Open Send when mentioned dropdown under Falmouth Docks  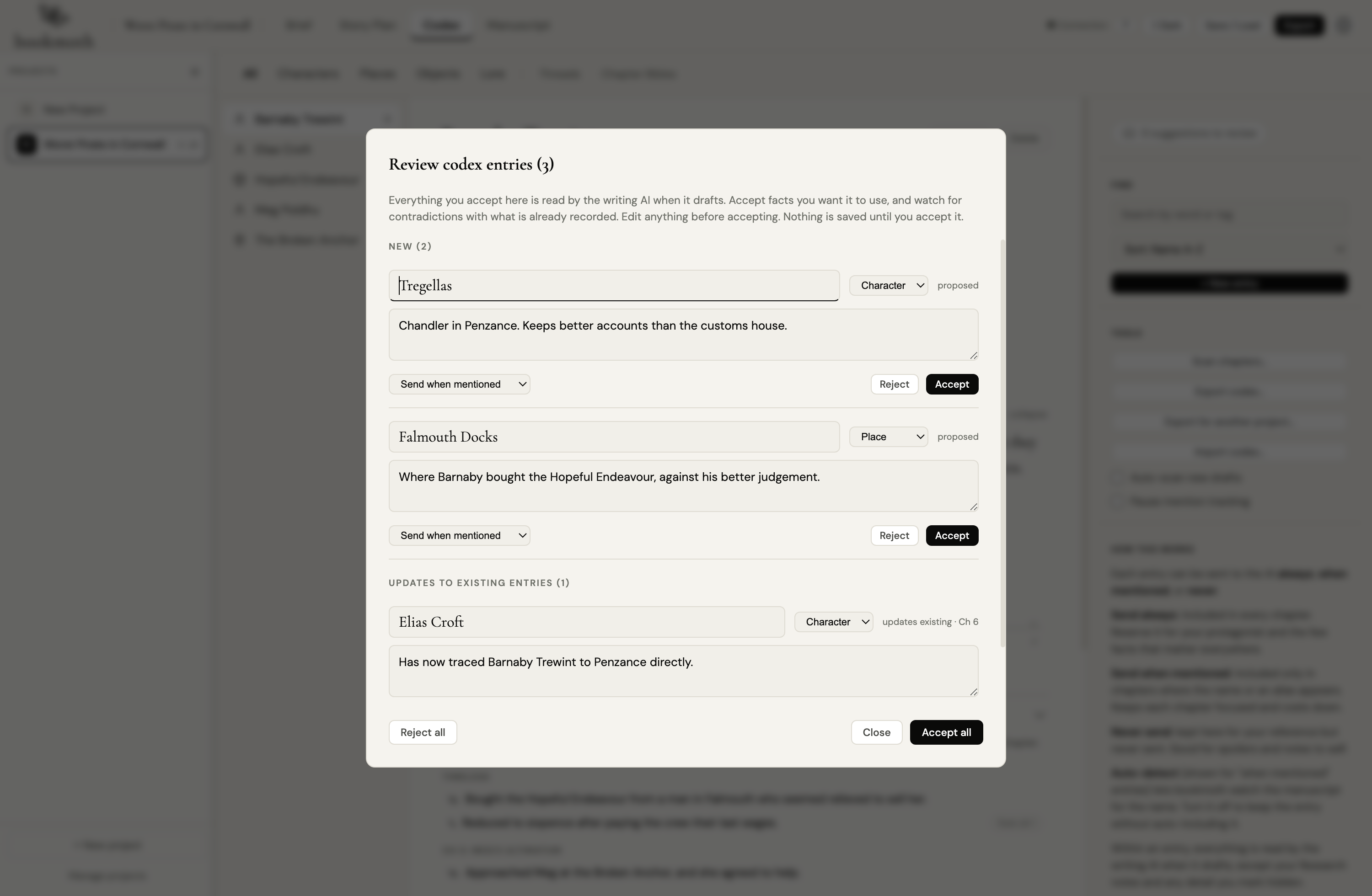(460, 535)
